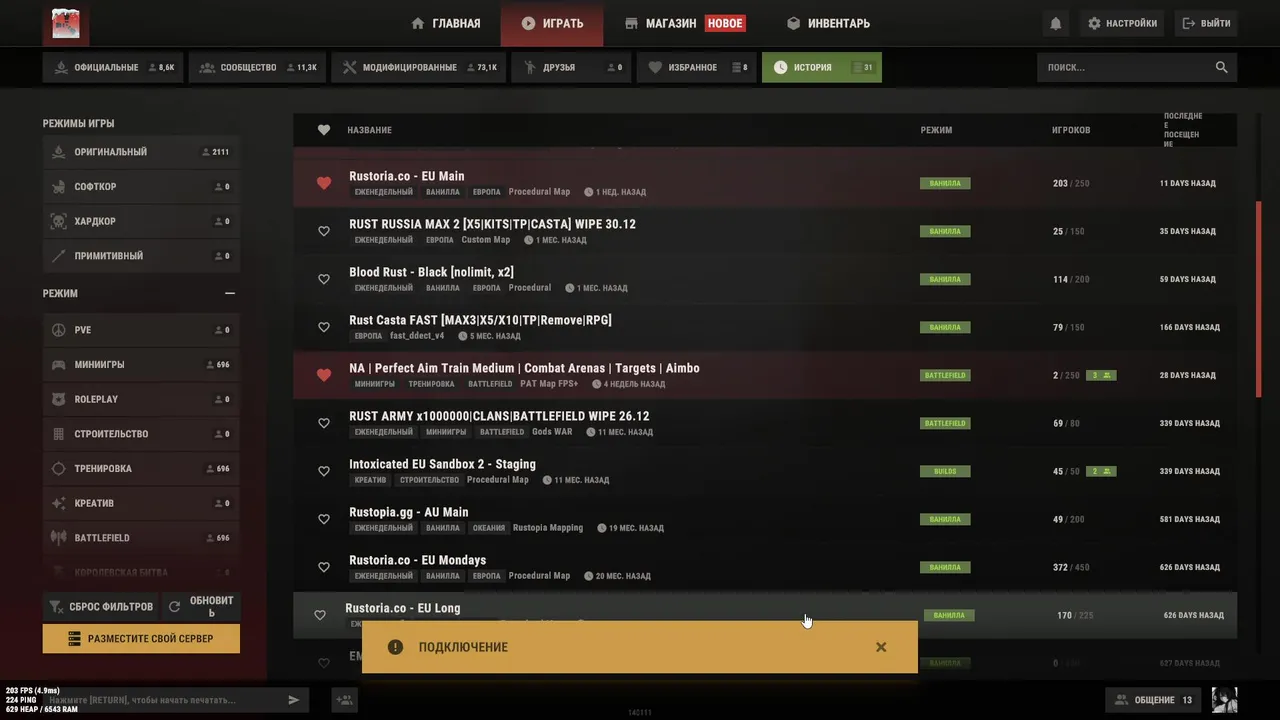1280x720 pixels.
Task: Open Rustoria.co - EU Long server row
Action: (x=765, y=615)
